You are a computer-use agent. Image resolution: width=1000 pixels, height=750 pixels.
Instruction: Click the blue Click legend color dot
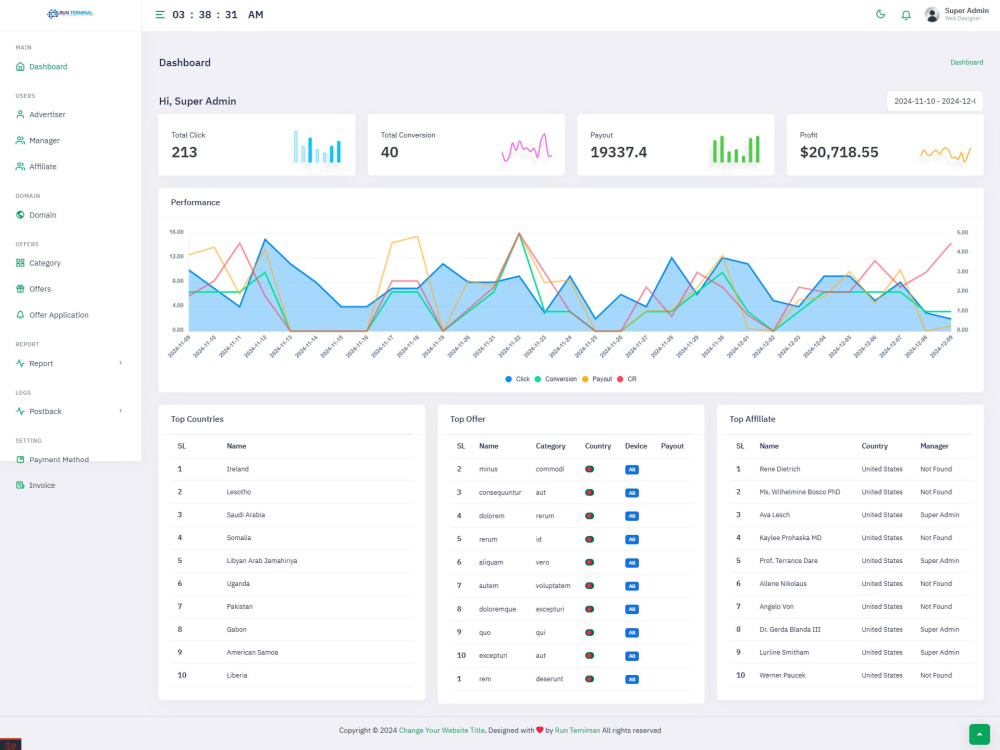tap(508, 379)
